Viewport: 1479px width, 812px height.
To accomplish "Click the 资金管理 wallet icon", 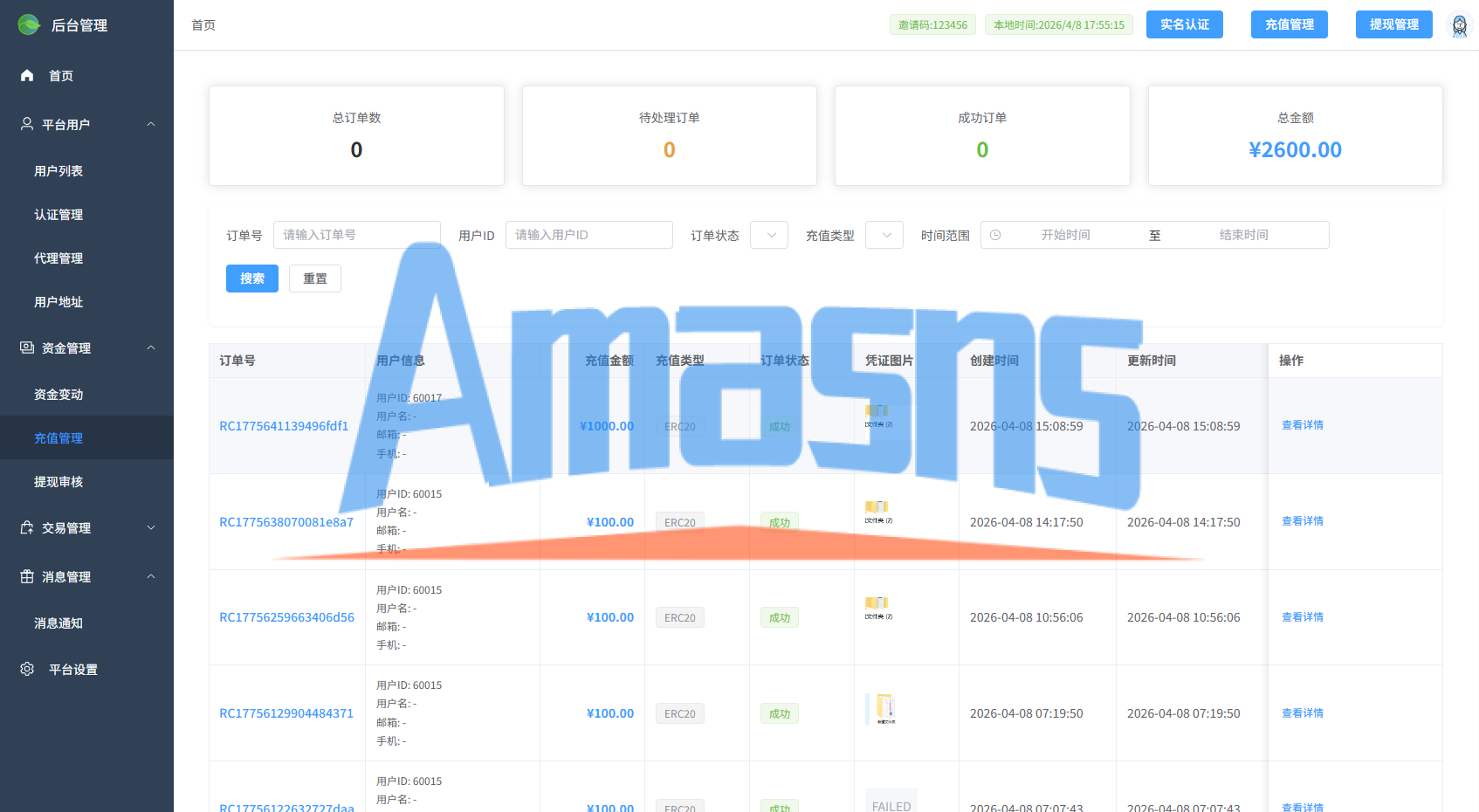I will click(27, 348).
